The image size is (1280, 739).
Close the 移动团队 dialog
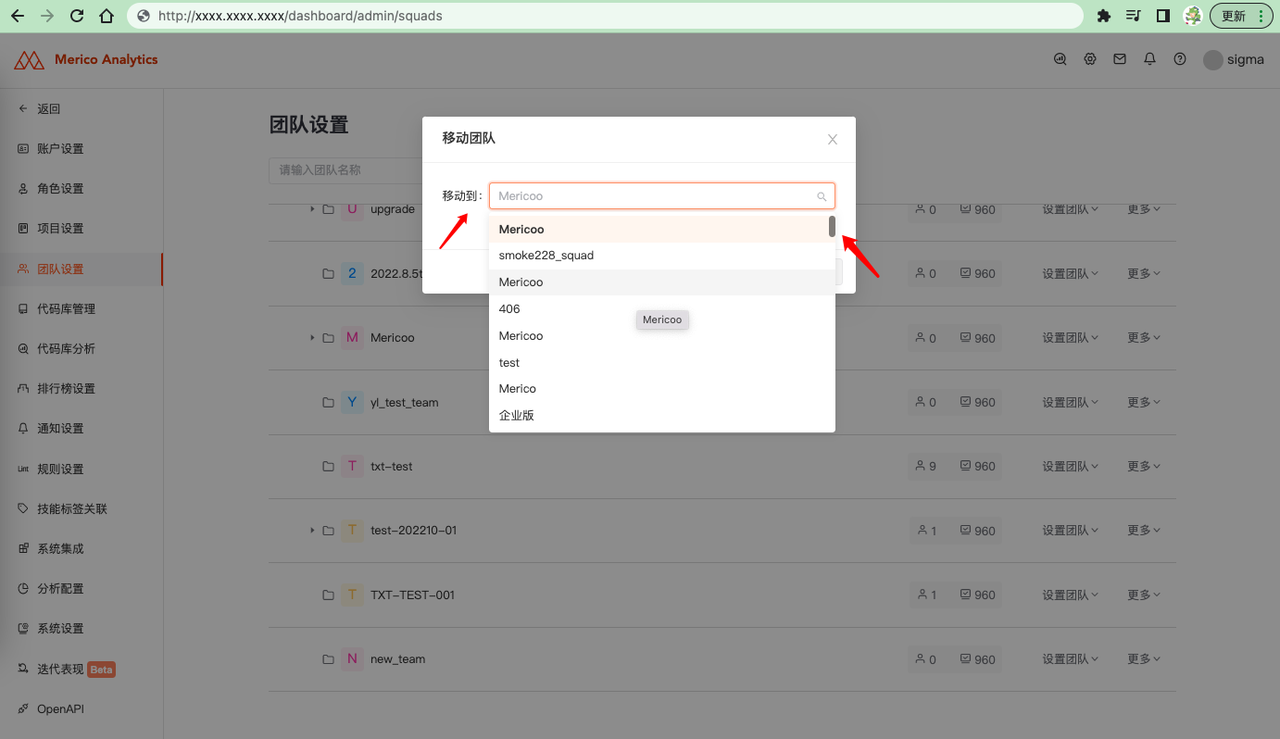(832, 140)
